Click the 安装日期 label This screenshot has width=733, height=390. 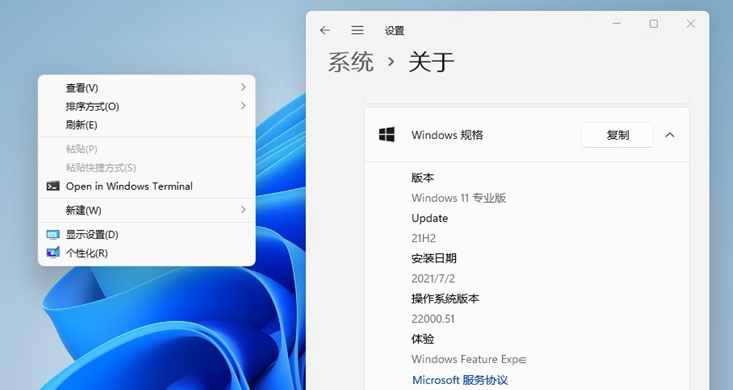434,258
